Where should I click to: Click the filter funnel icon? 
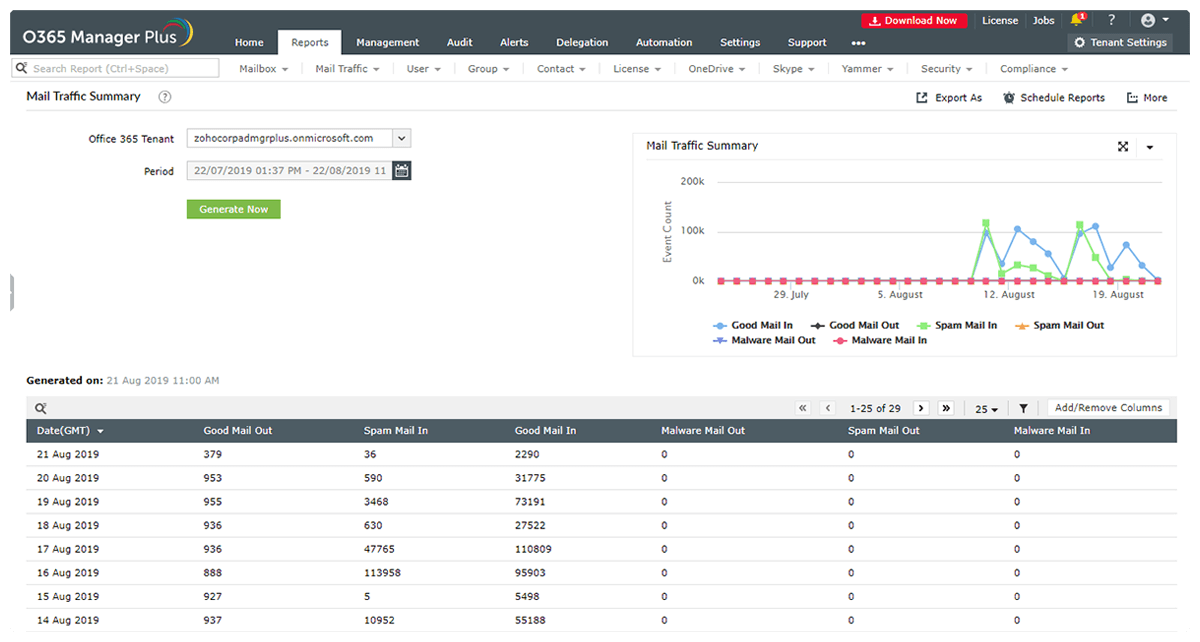[x=1023, y=409]
